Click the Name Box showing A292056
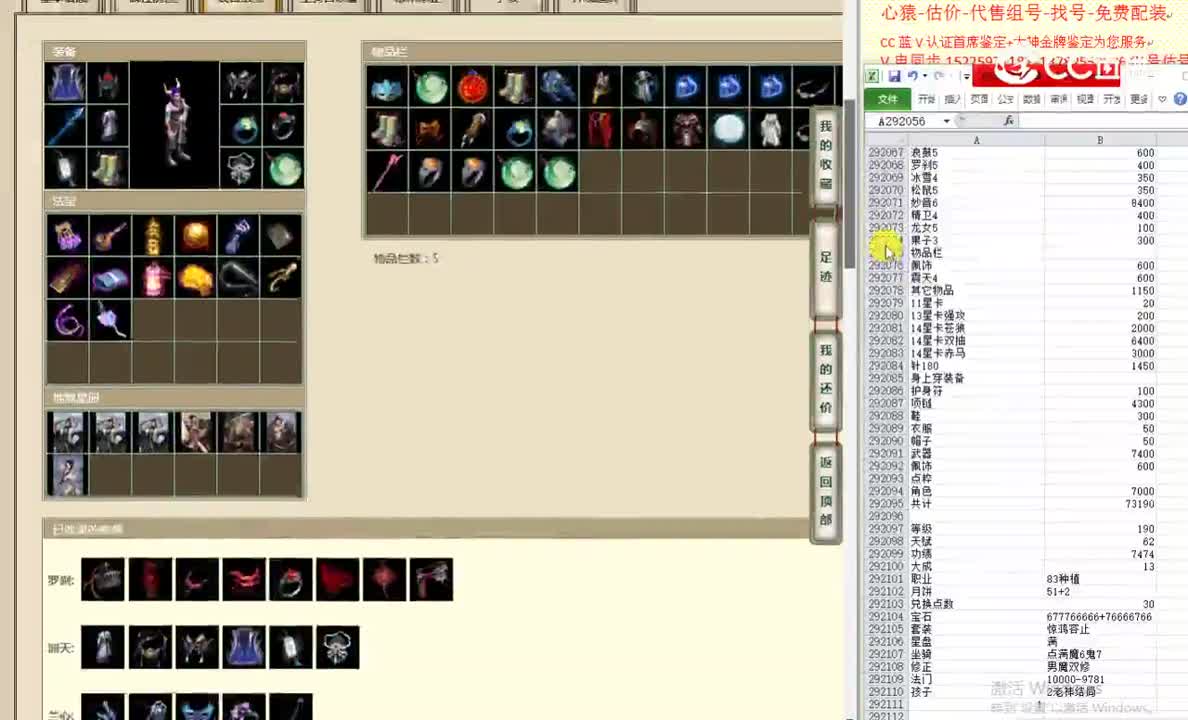This screenshot has width=1188, height=720. pos(903,121)
